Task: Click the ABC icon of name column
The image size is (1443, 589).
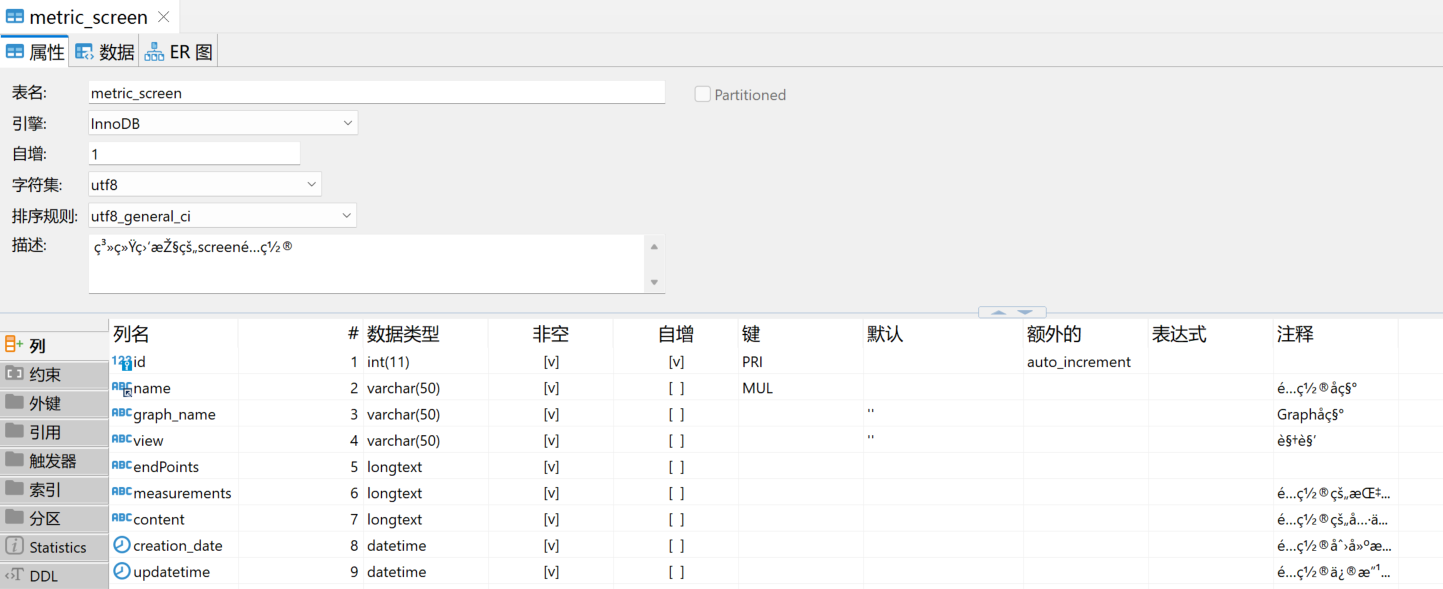Action: point(122,388)
